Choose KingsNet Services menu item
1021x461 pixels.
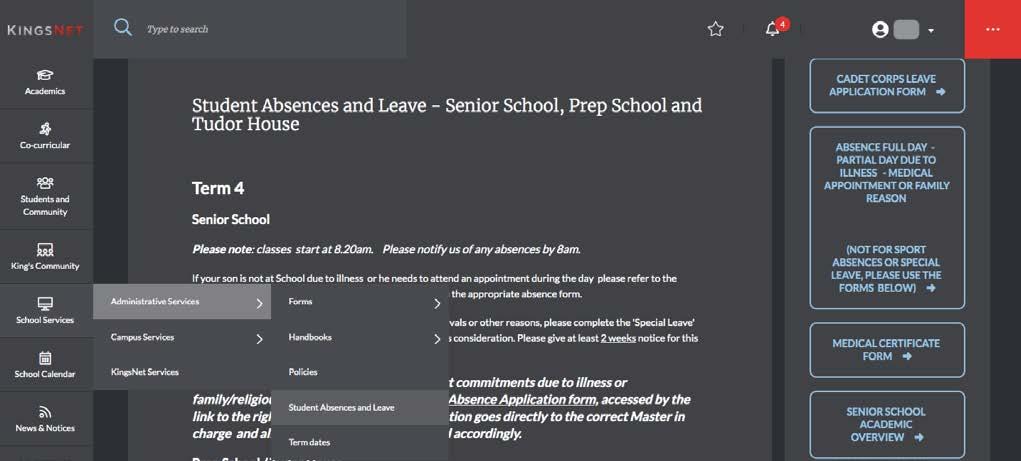[145, 372]
